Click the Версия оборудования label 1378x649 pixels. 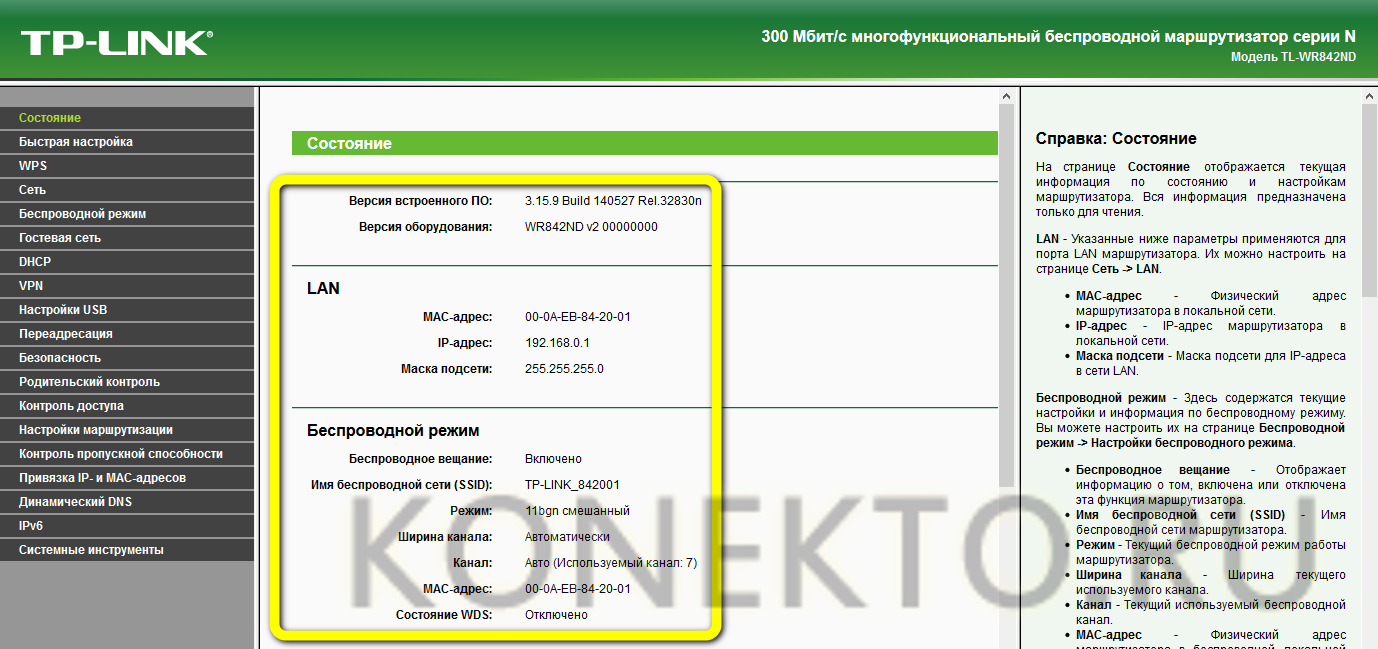pos(426,227)
